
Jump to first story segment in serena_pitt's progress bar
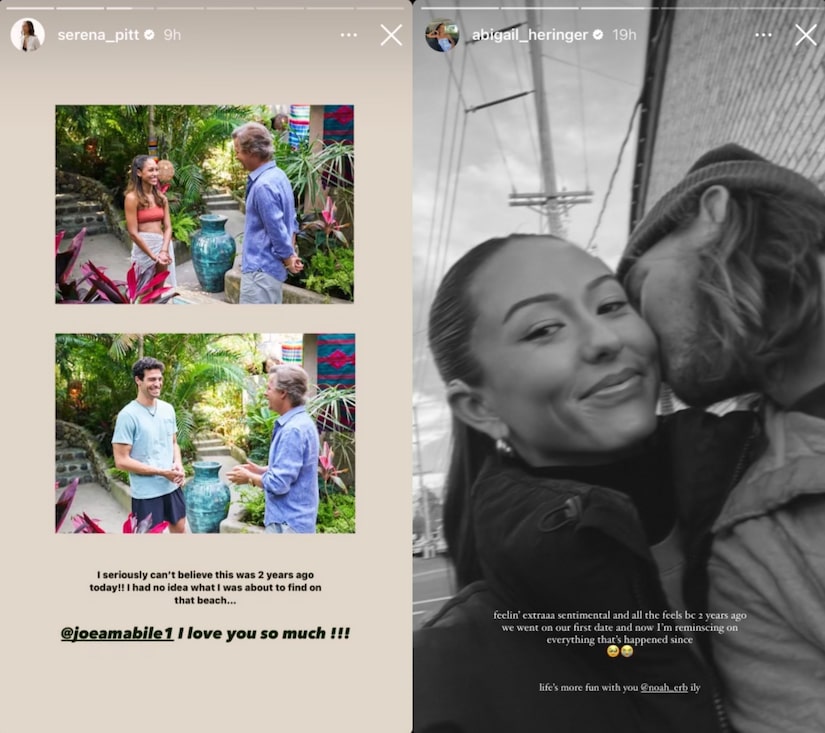tap(30, 8)
